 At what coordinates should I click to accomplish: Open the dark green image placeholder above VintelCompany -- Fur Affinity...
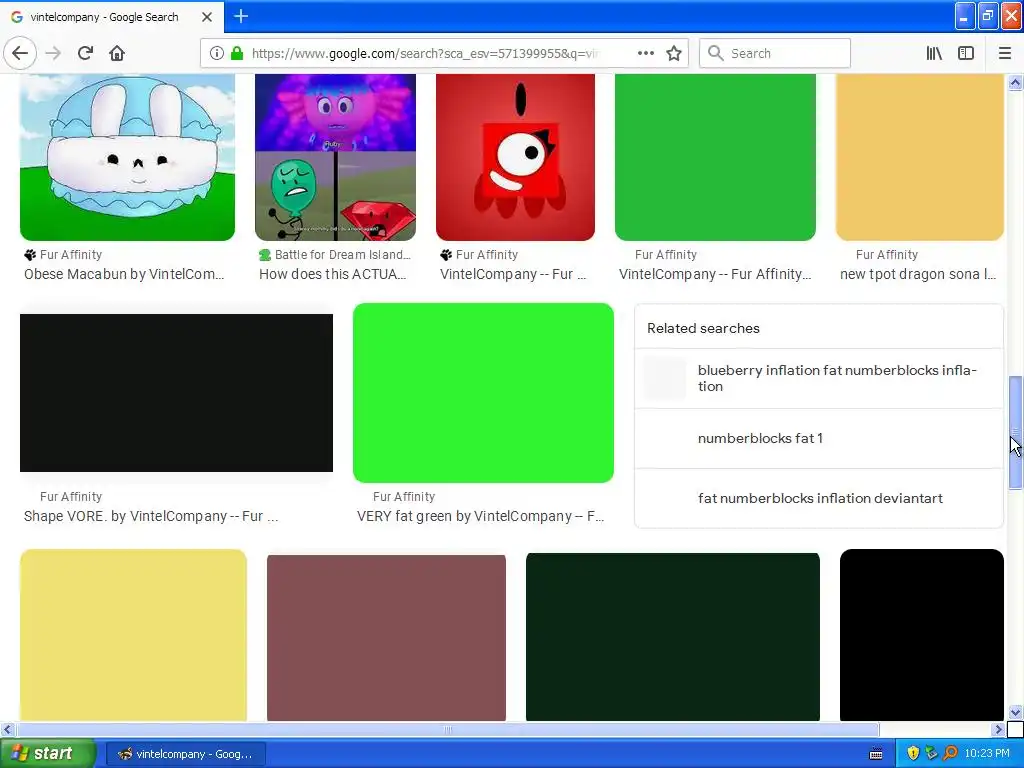tap(715, 157)
